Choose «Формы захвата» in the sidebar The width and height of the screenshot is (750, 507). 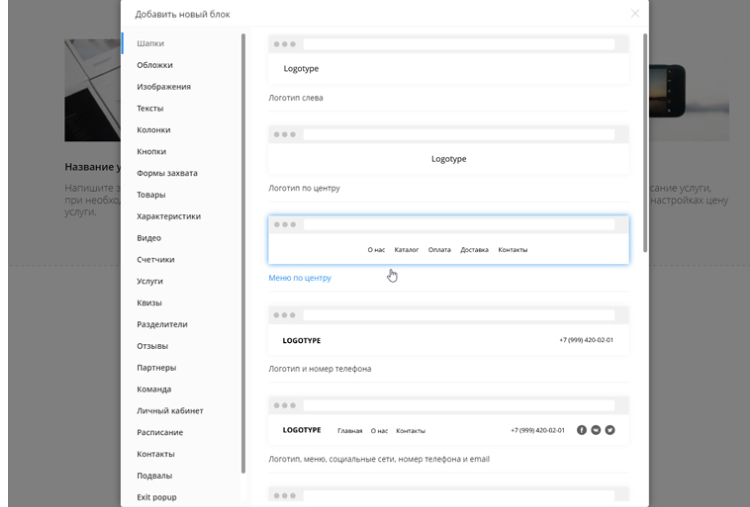167,173
